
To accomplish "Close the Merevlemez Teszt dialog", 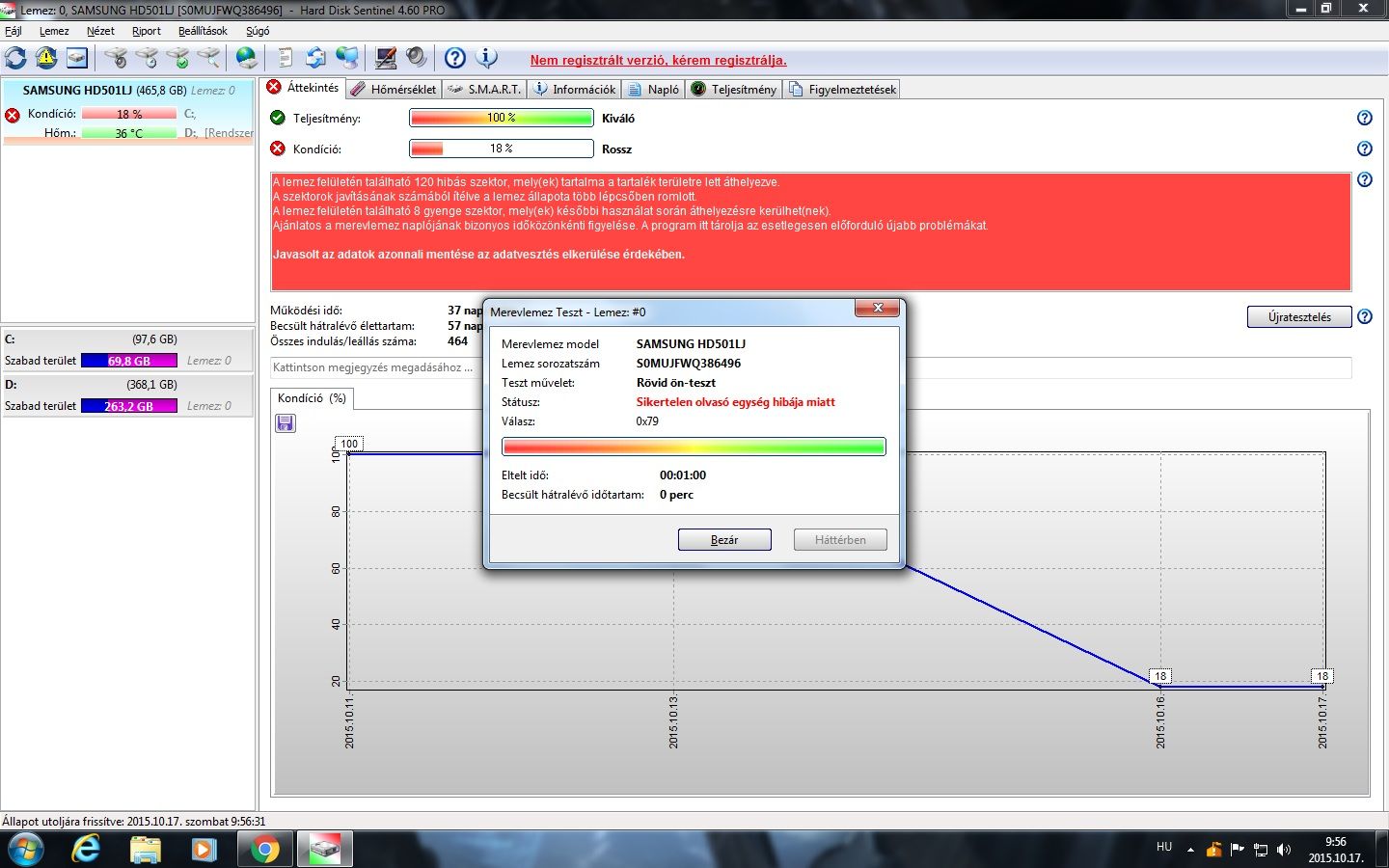I will pos(878,308).
